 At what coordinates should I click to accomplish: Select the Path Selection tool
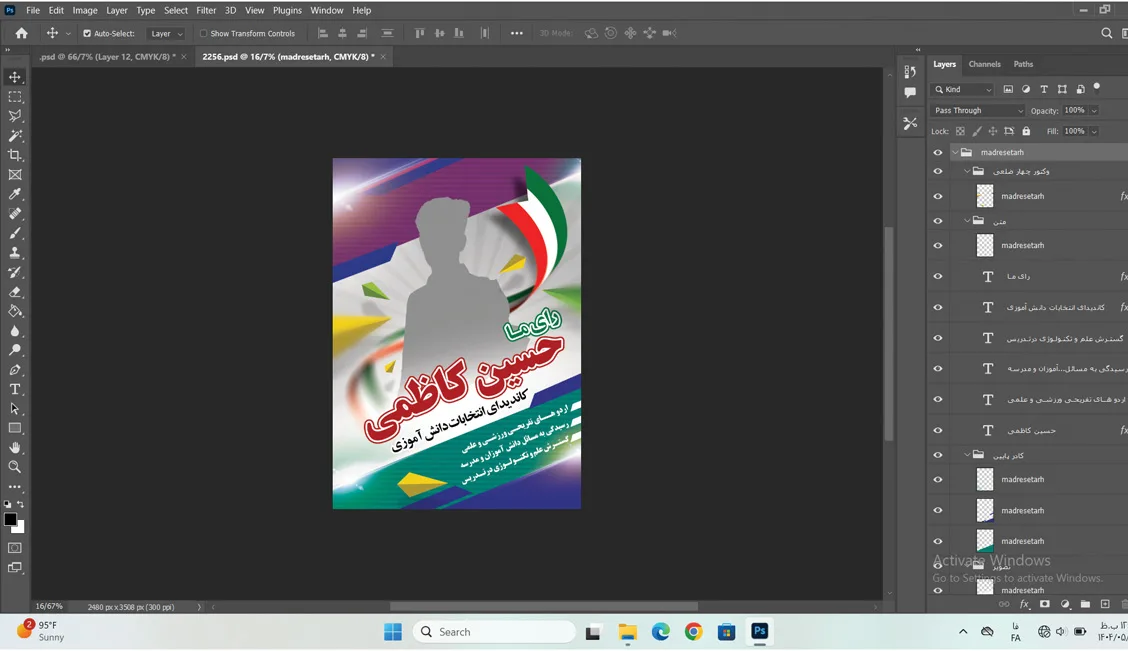14,408
